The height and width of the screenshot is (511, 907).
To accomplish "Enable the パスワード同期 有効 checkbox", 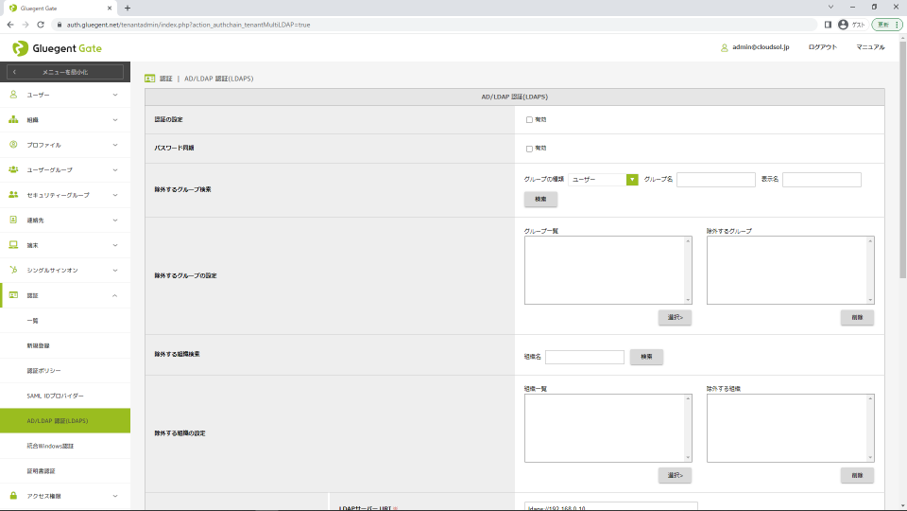I will pos(529,148).
